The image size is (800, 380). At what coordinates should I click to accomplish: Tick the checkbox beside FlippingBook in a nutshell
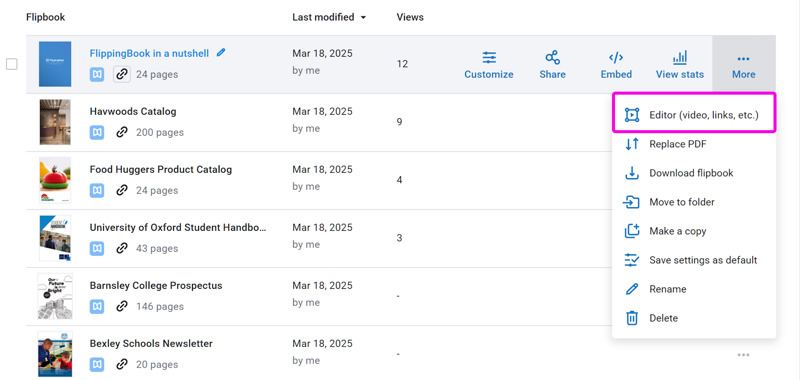[x=12, y=64]
